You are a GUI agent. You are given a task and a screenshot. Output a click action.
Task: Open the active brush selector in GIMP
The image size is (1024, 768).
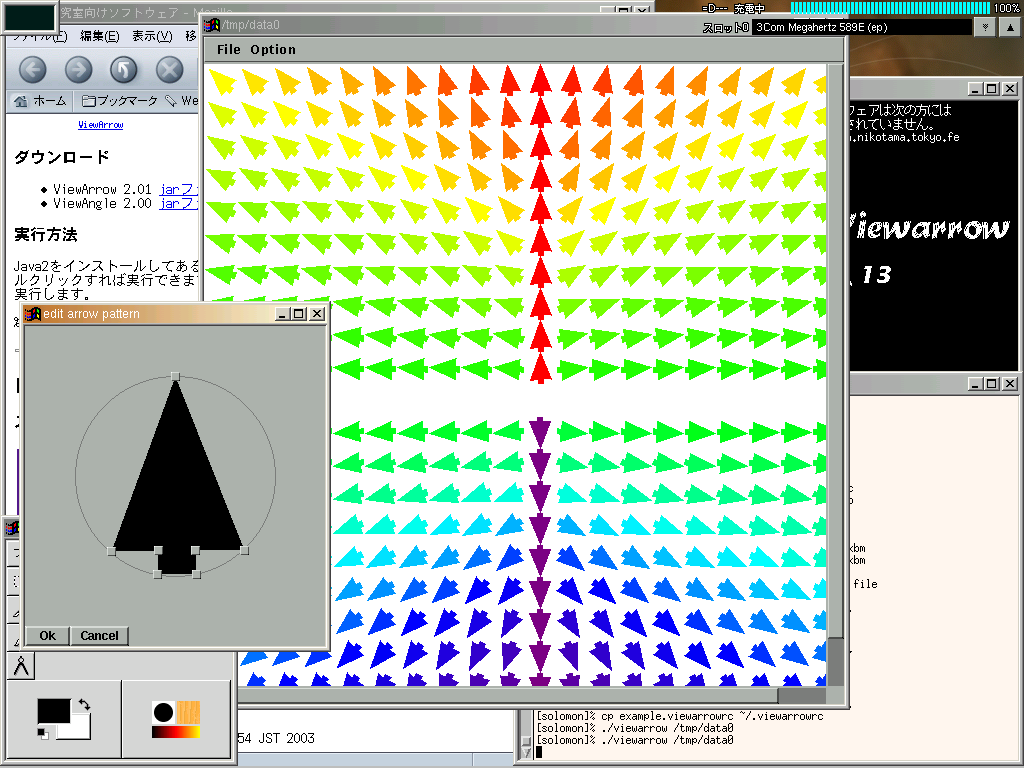point(163,712)
